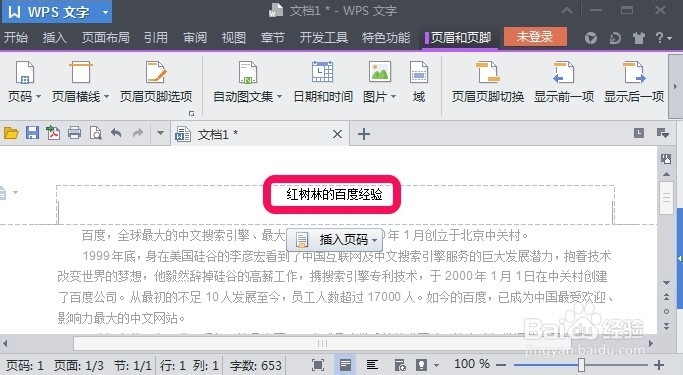Click the 自动图文集 auto text icon
This screenshot has width=683, height=375.
(x=248, y=73)
